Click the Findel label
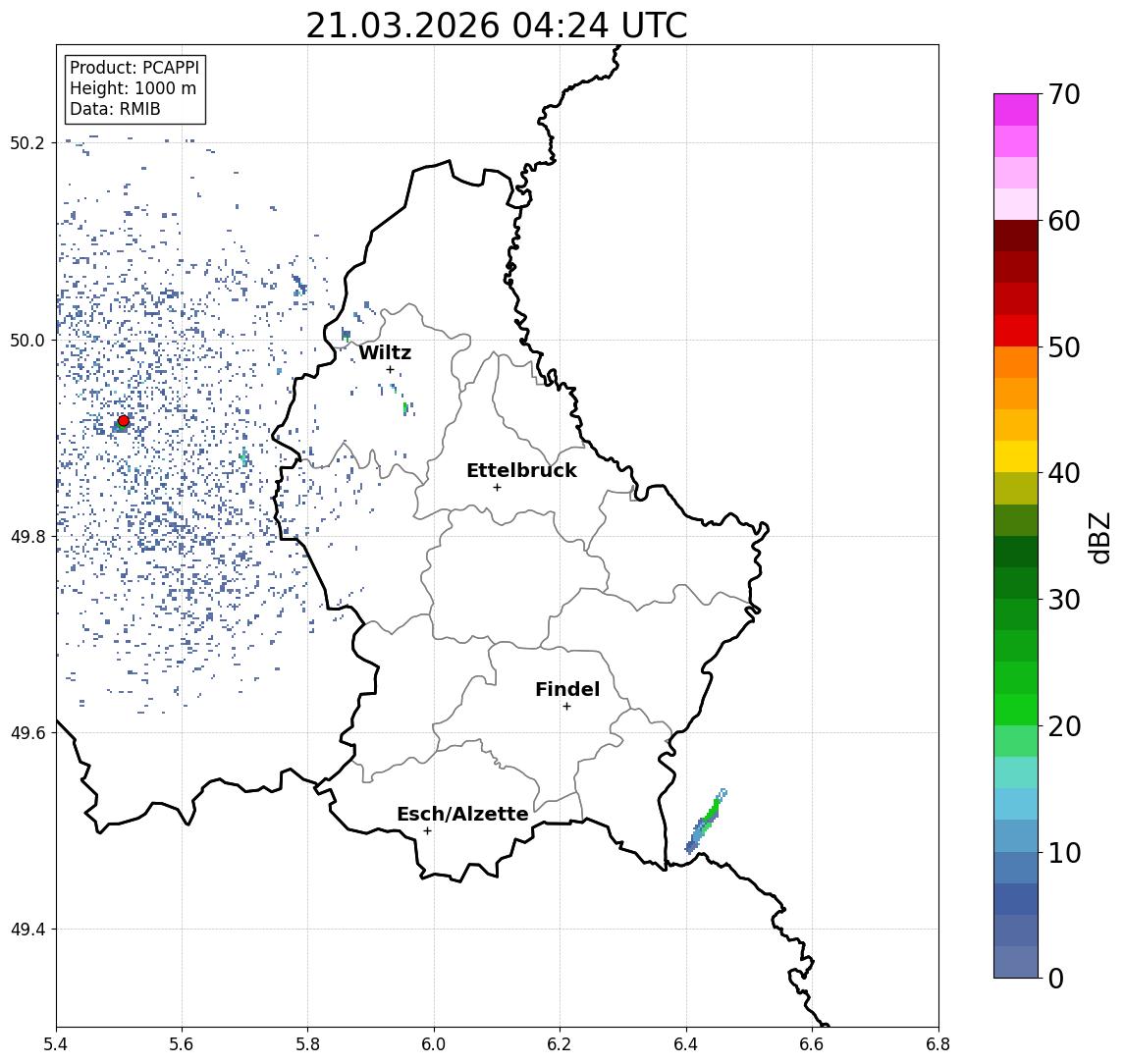 (x=567, y=690)
